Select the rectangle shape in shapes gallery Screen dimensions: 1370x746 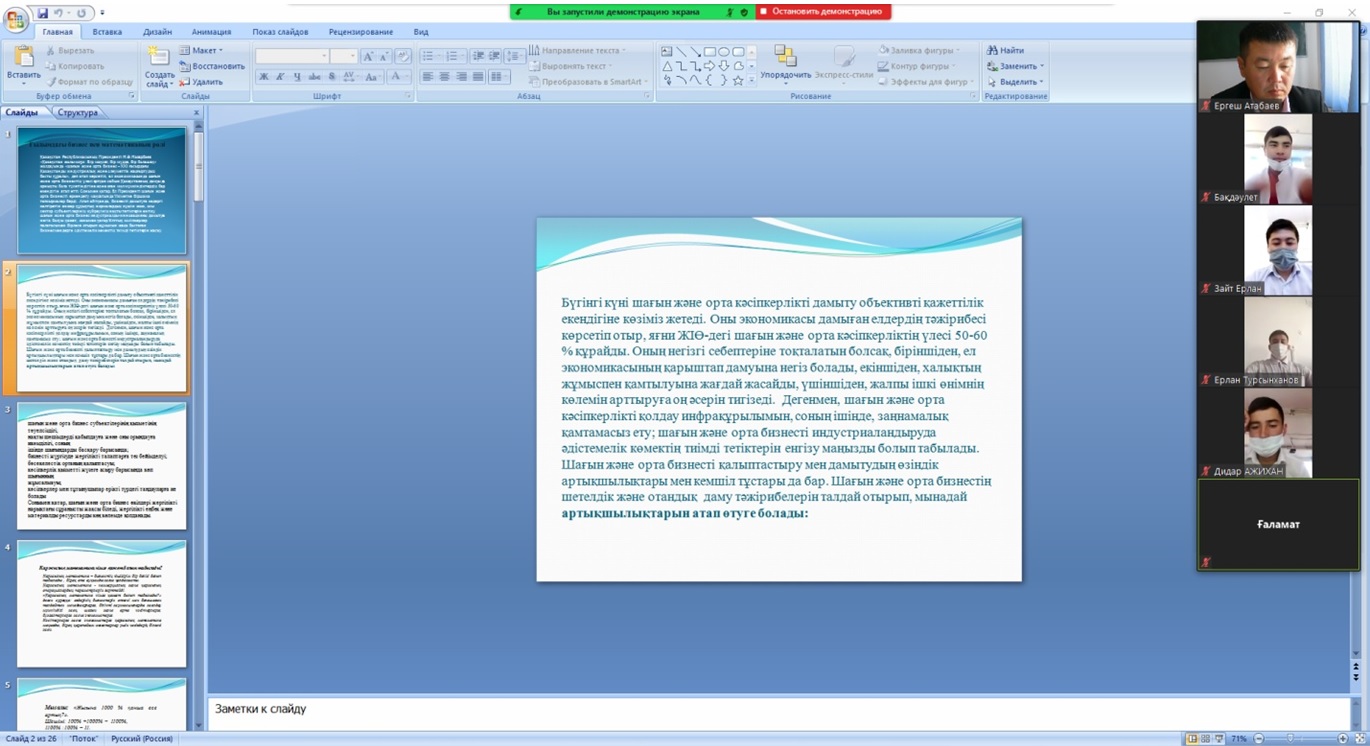(709, 52)
